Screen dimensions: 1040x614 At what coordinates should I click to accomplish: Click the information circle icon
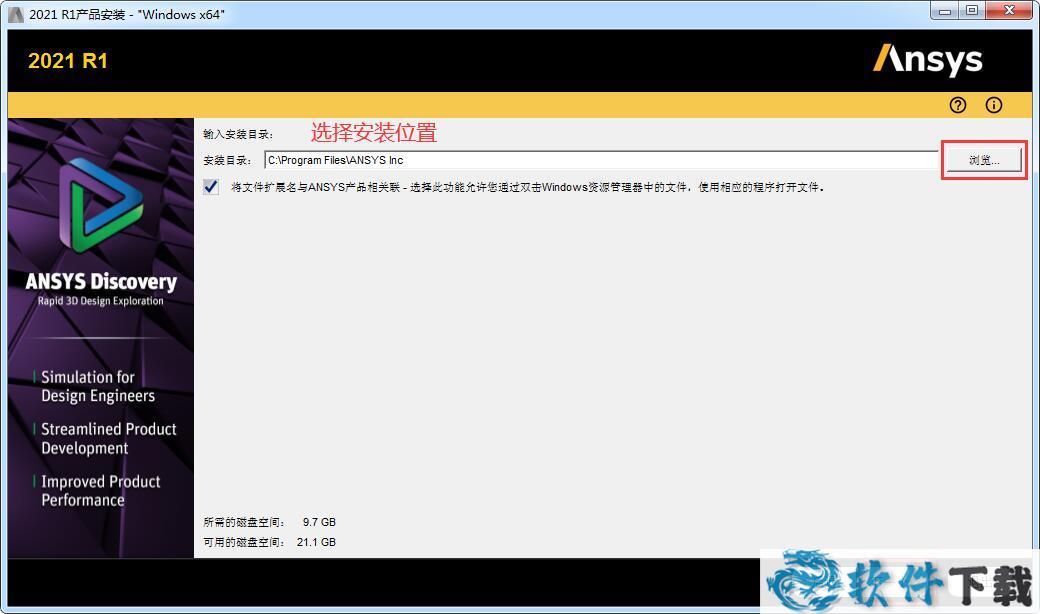point(993,105)
